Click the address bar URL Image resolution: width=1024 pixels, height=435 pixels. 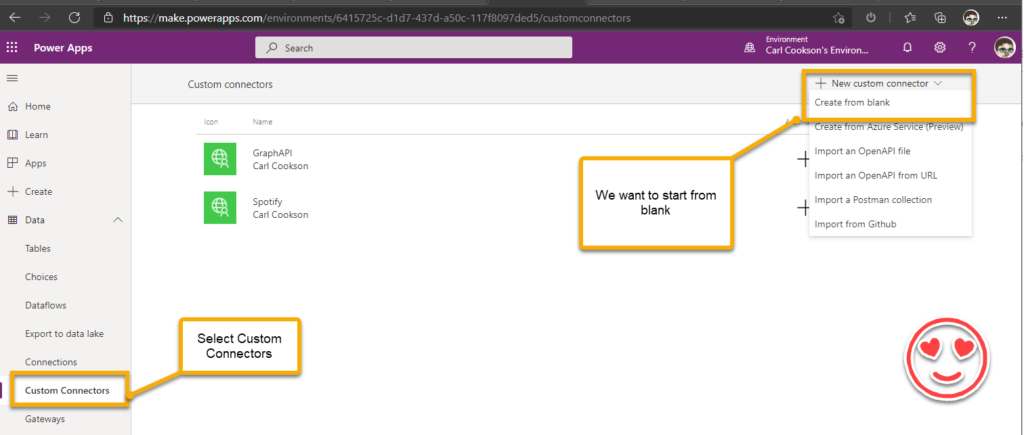[377, 18]
